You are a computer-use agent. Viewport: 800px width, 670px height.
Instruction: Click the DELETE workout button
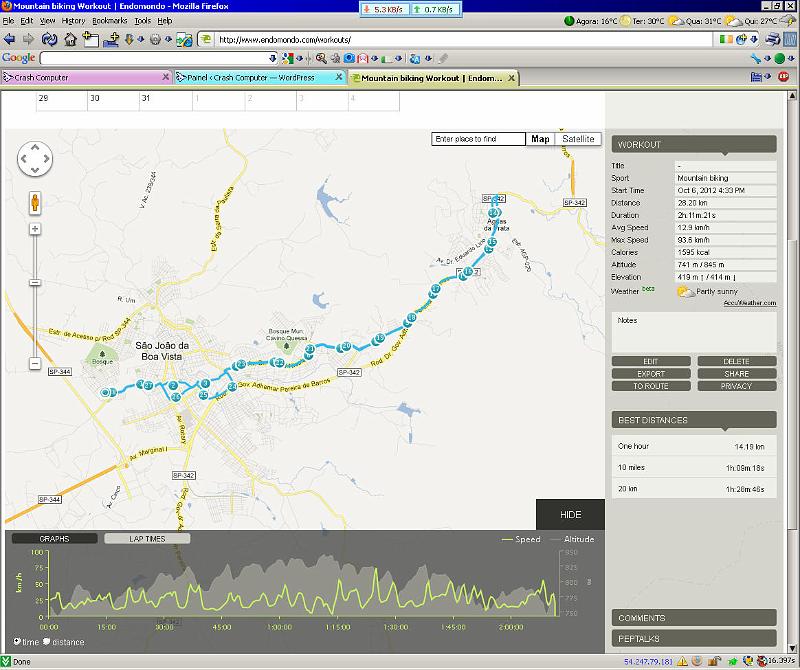[737, 361]
